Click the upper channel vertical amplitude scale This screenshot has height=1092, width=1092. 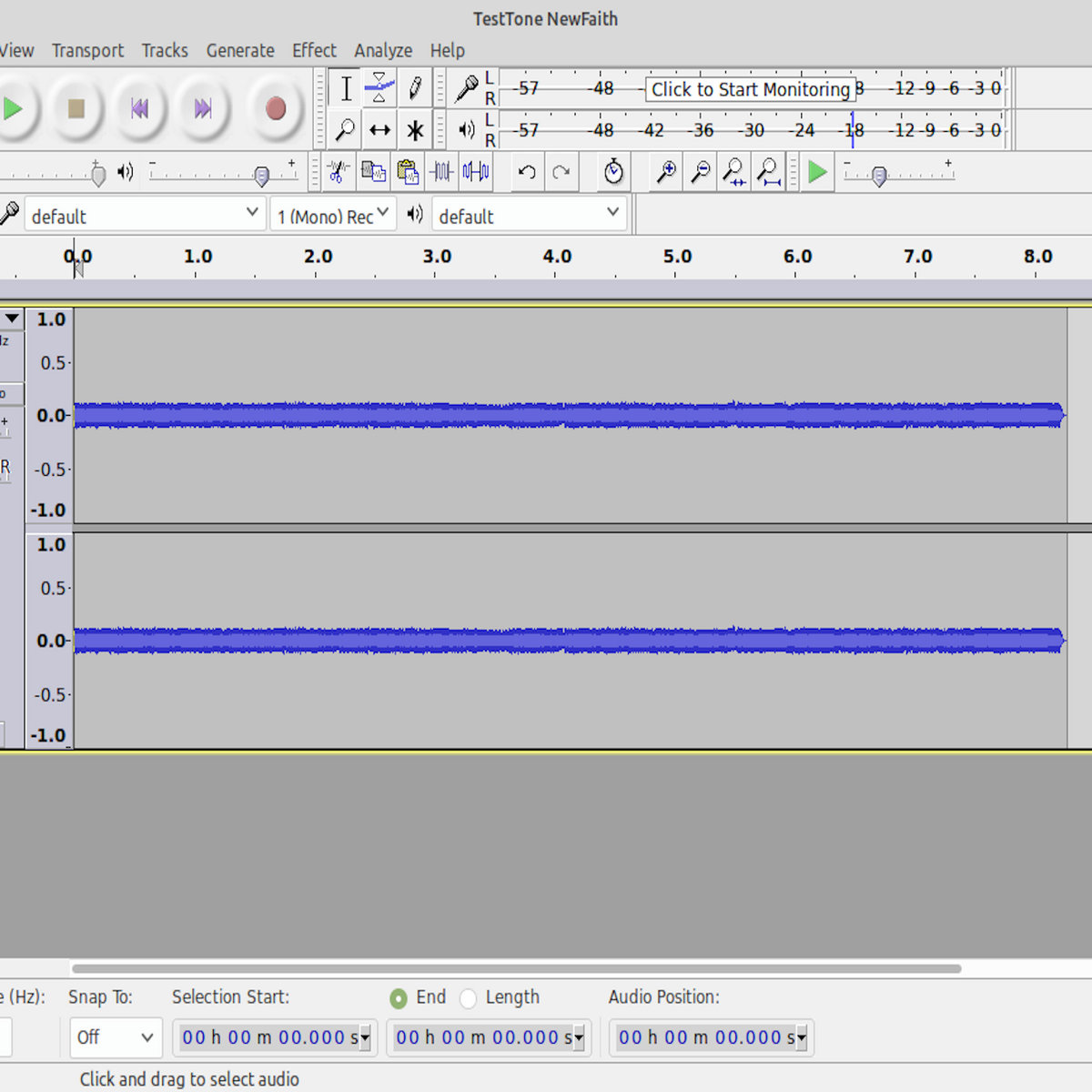(x=50, y=415)
